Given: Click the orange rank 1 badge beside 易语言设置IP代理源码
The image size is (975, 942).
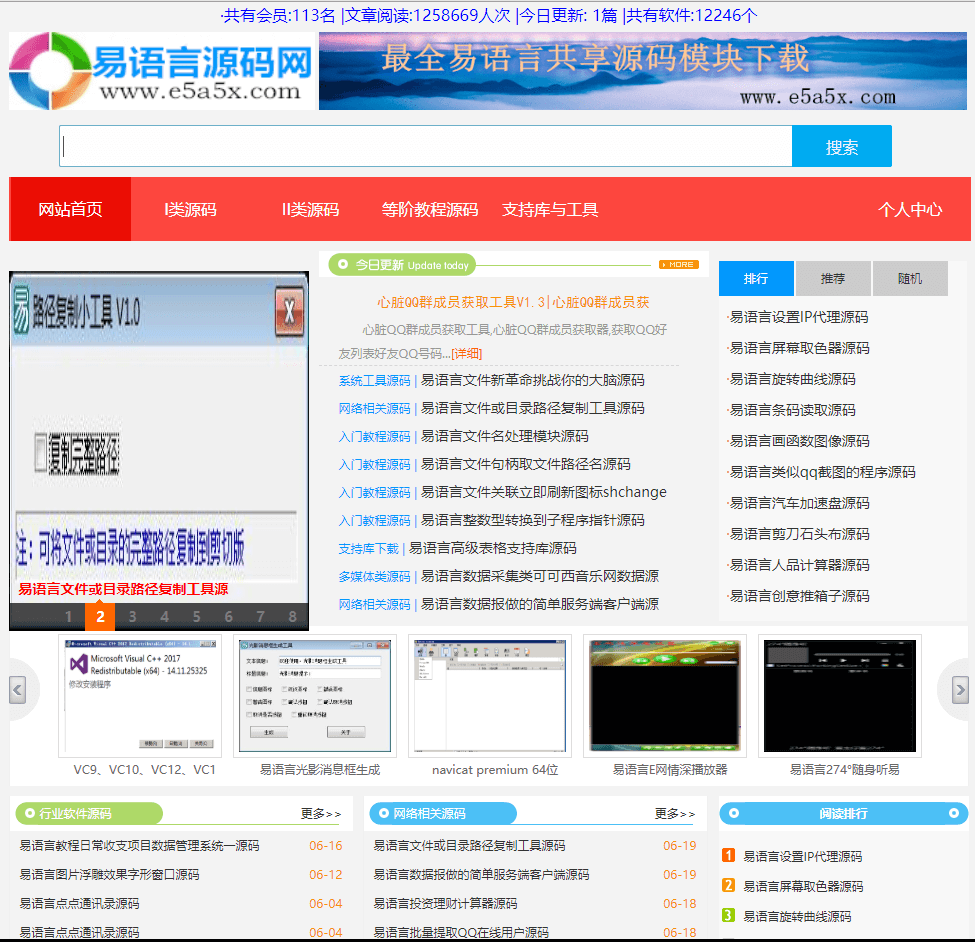Looking at the screenshot, I should [x=727, y=856].
